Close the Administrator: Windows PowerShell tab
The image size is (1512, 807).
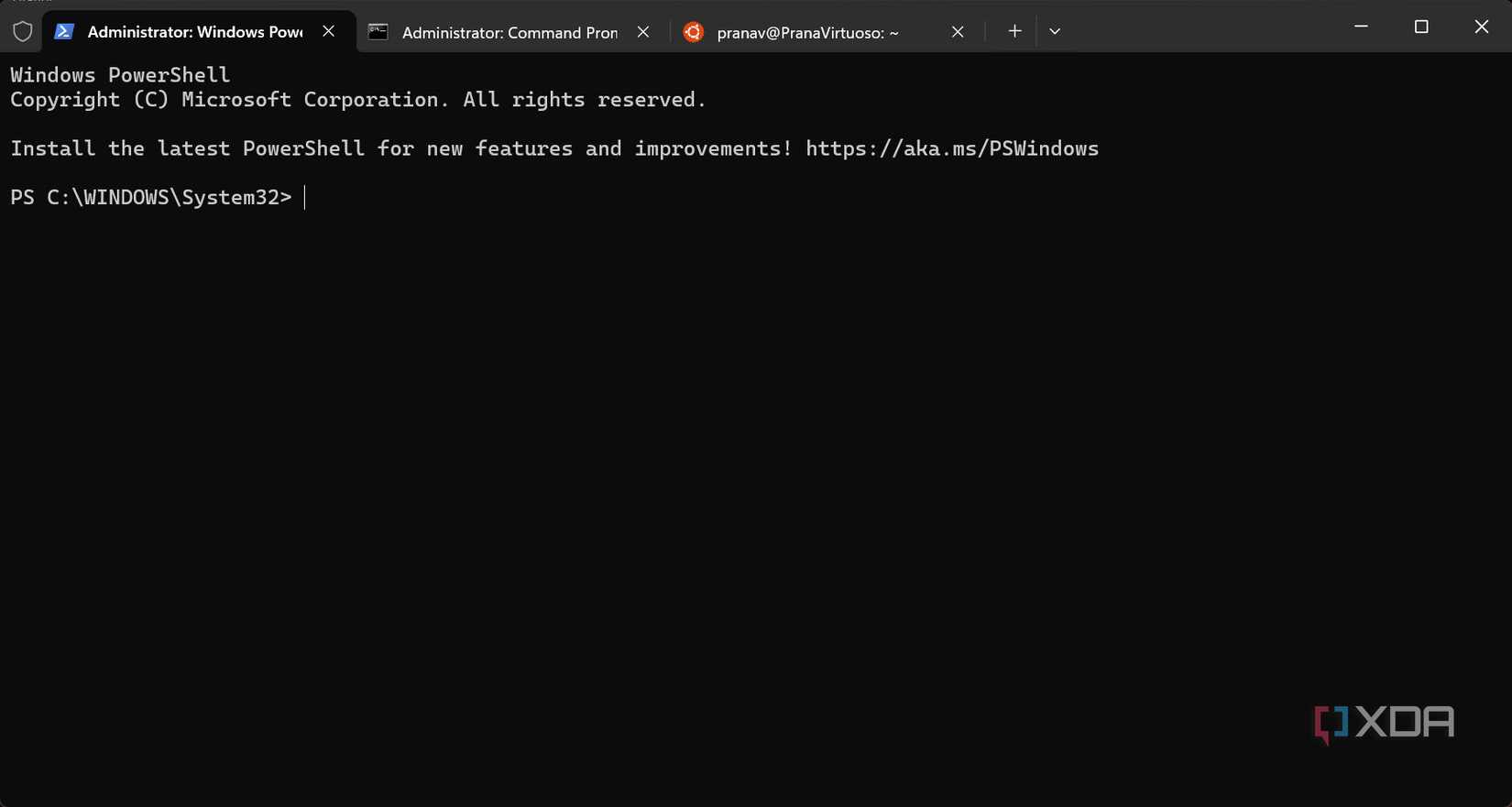(329, 31)
